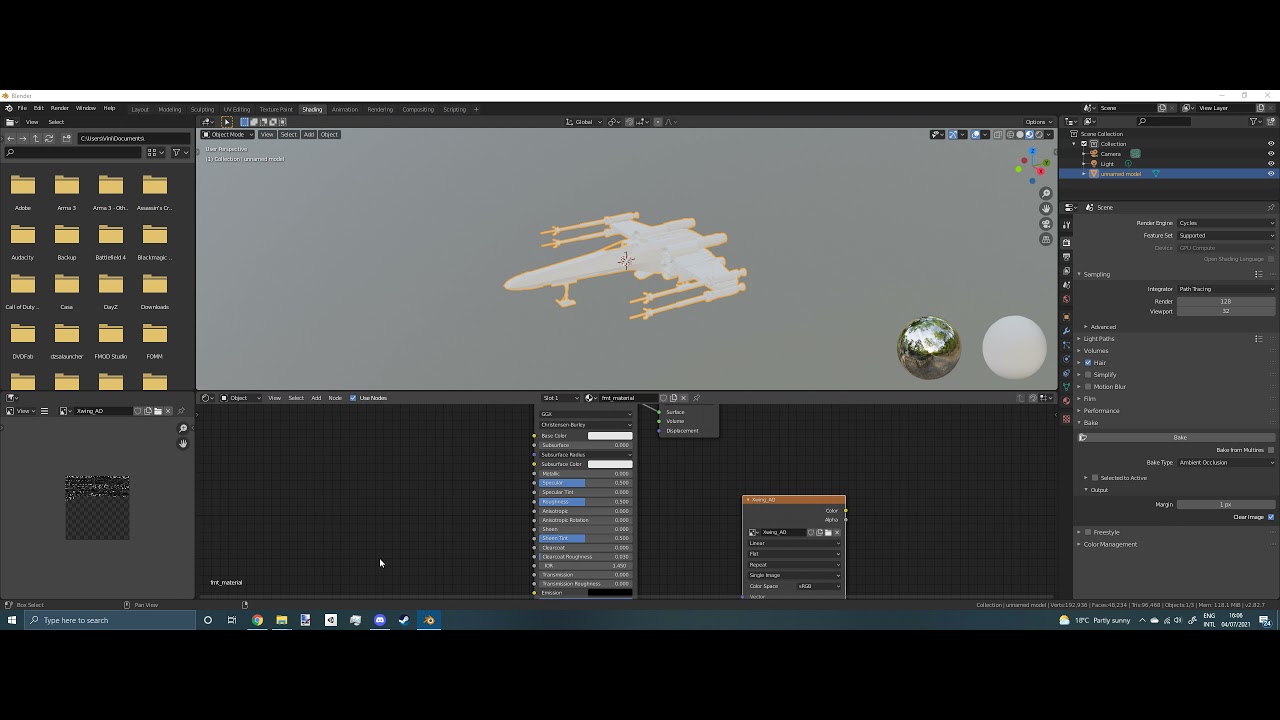This screenshot has height=720, width=1280.
Task: Expand the Light Paths panel
Action: [1099, 339]
